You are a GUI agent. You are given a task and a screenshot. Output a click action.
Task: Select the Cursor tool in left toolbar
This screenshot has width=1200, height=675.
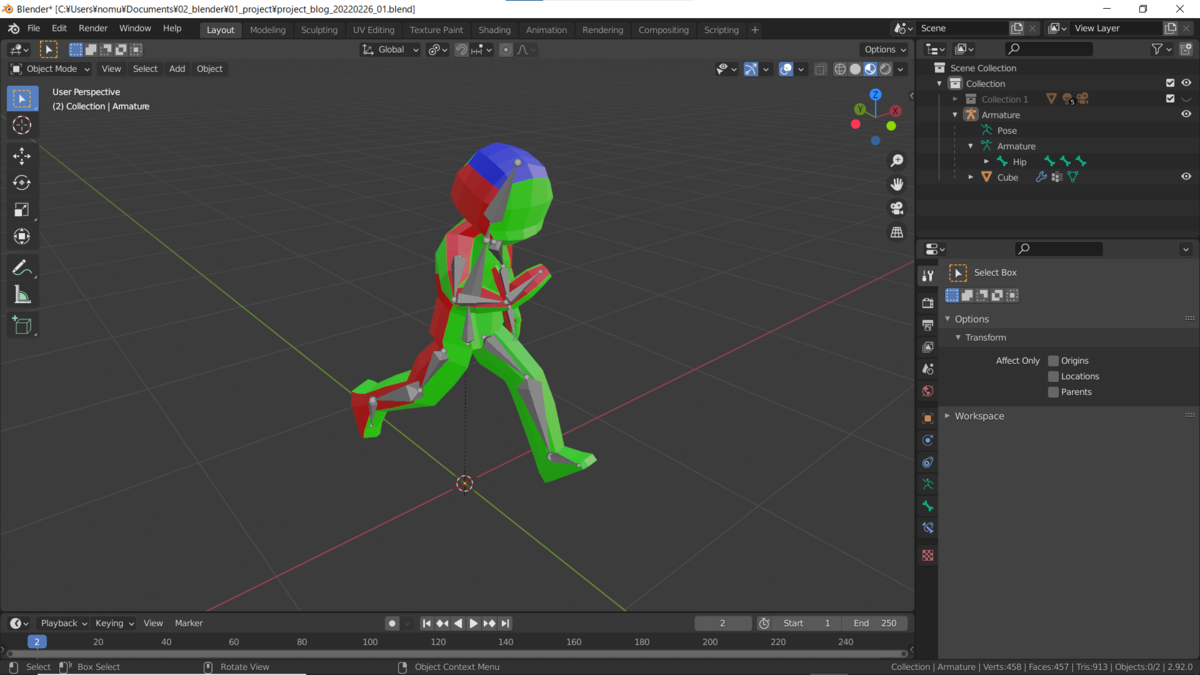(22, 126)
